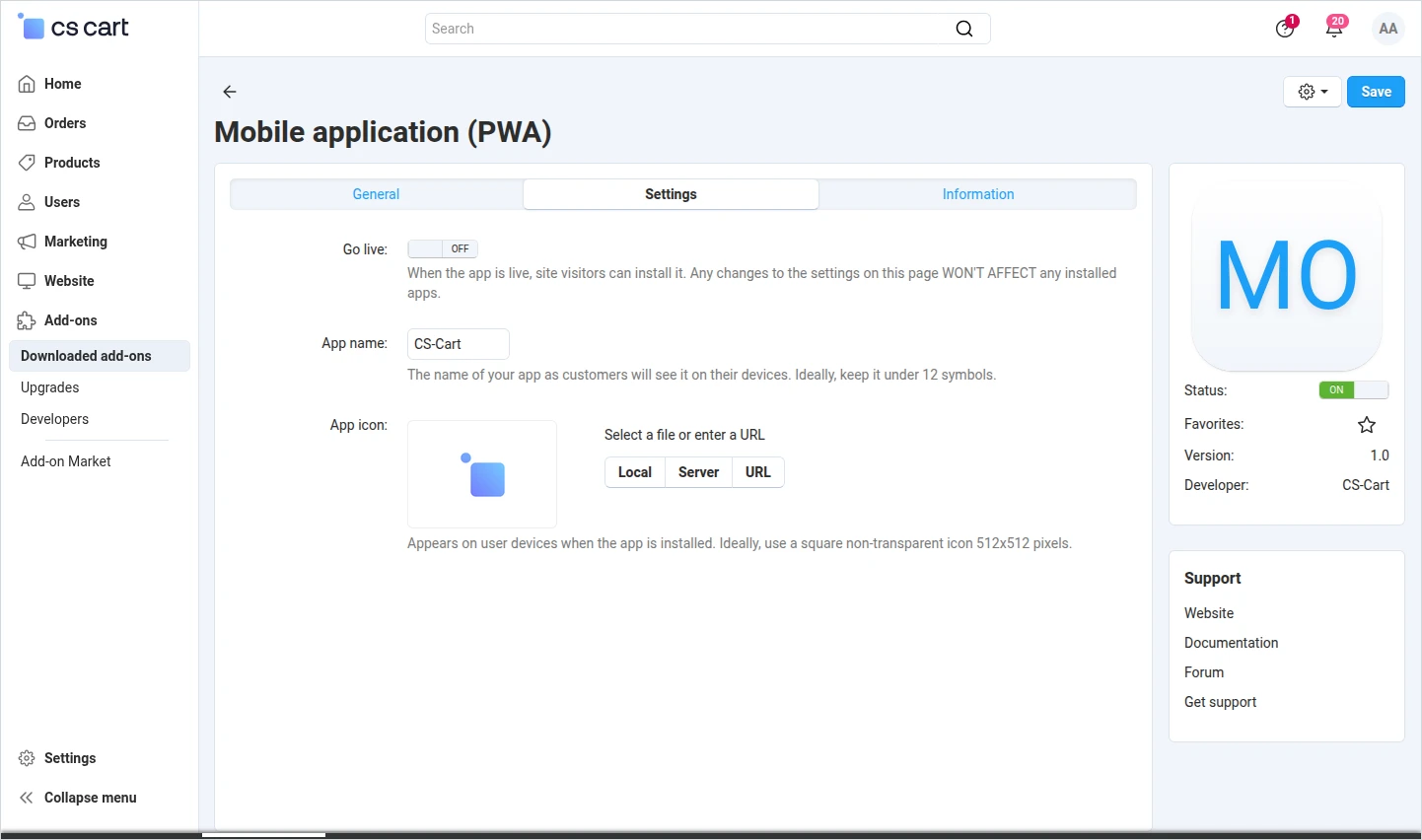The image size is (1422, 840).
Task: Open the onboarding guide icon with badge
Action: click(x=1285, y=28)
